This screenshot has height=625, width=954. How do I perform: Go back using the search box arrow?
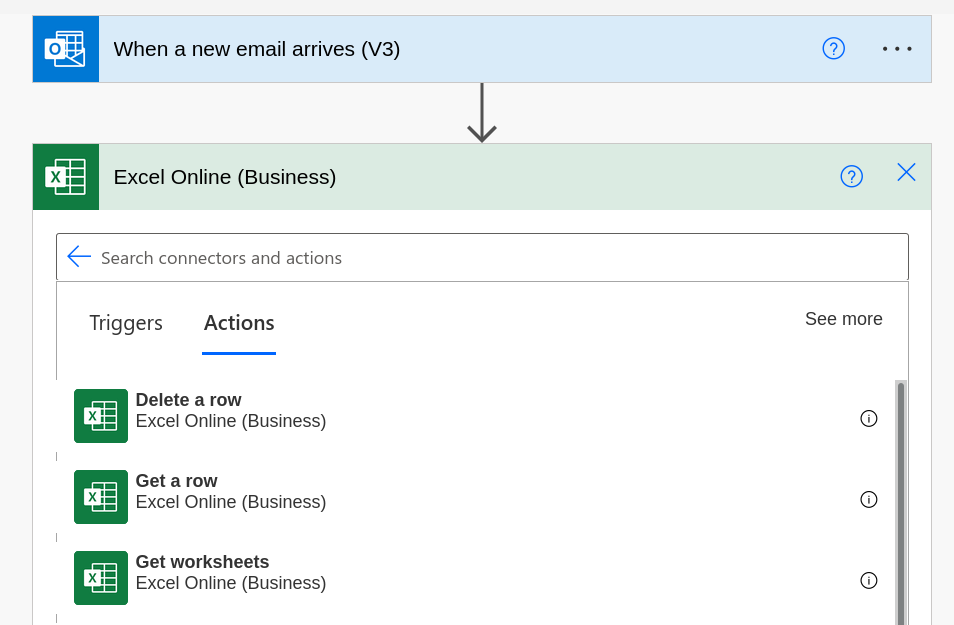79,257
